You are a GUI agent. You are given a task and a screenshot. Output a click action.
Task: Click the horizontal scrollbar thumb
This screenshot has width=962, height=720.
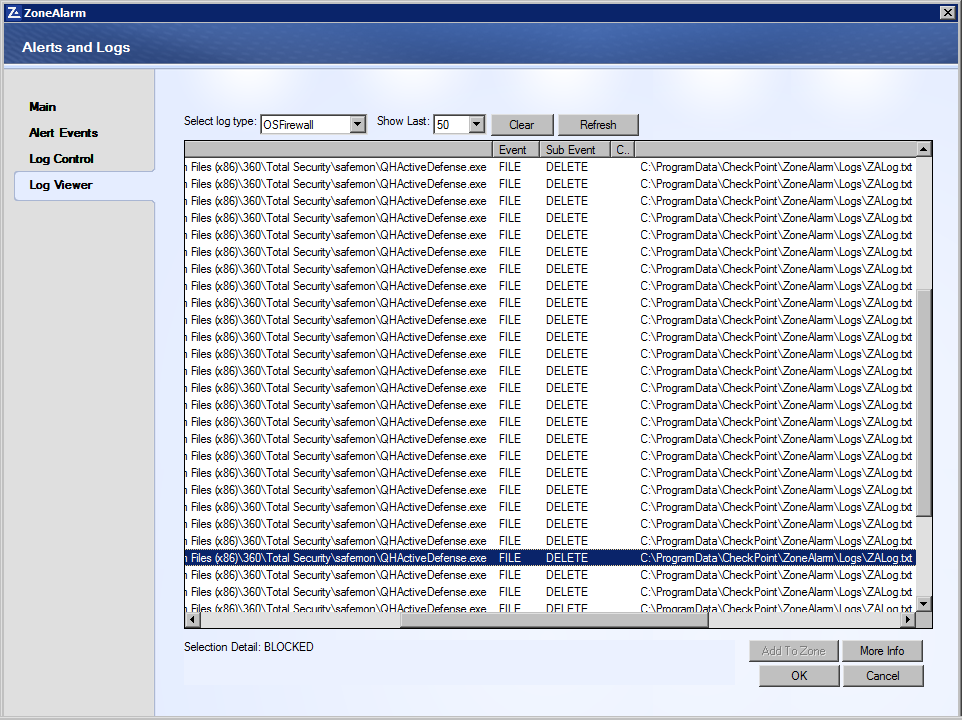click(555, 619)
